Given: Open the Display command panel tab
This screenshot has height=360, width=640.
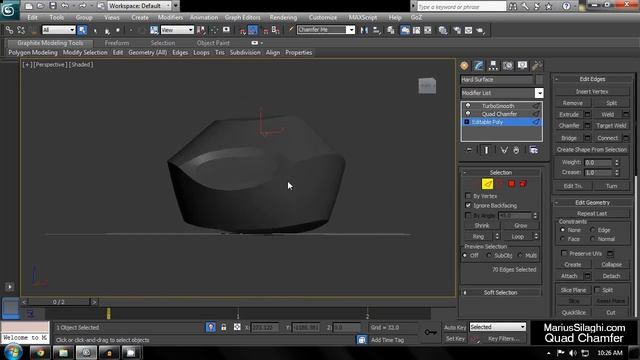Looking at the screenshot, I should [522, 66].
